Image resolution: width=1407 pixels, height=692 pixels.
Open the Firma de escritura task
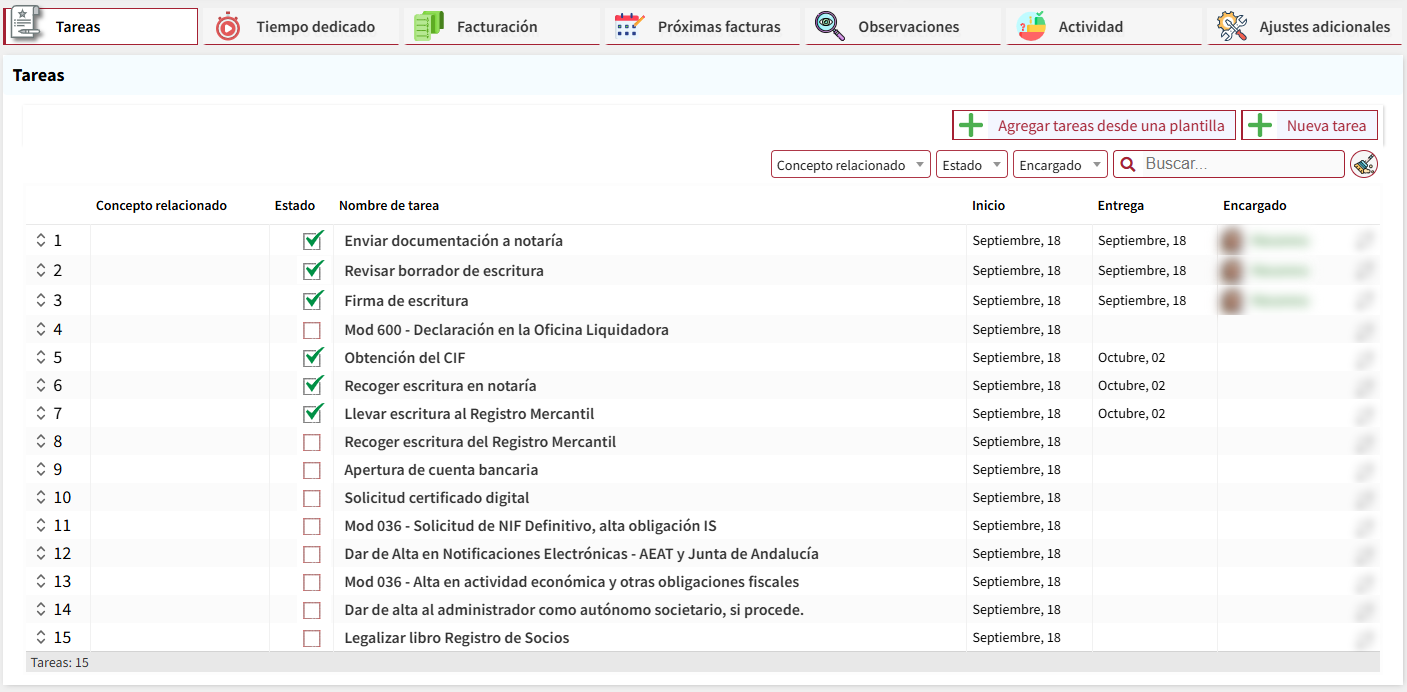(406, 301)
